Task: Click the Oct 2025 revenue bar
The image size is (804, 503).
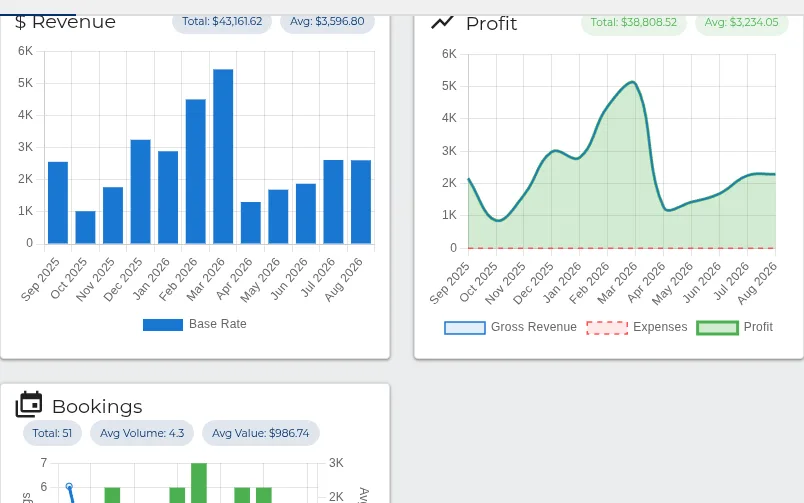Action: click(85, 227)
